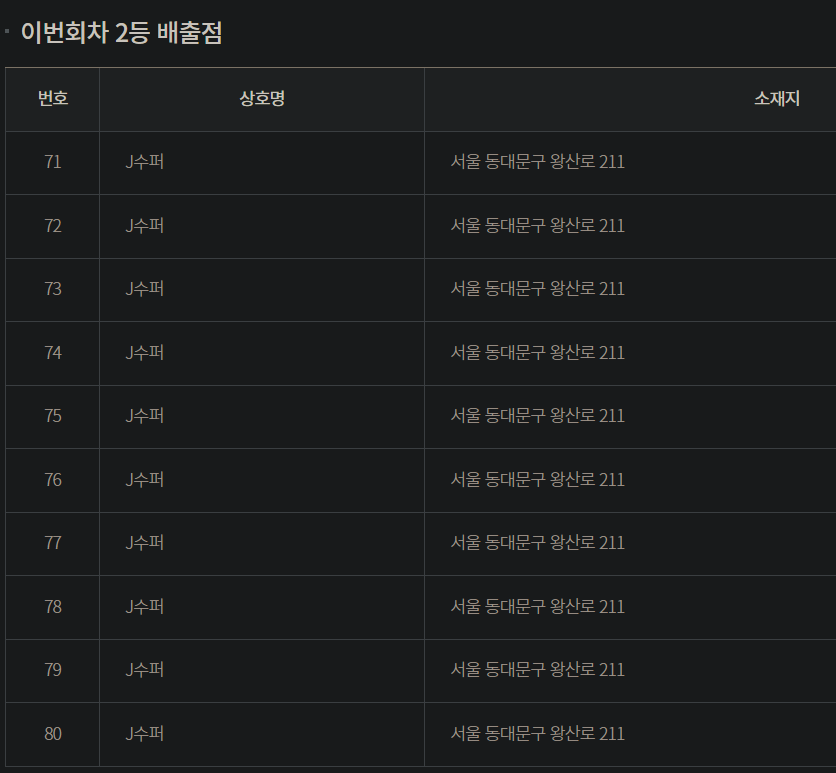Image resolution: width=836 pixels, height=773 pixels.
Task: Click J수퍼 store name in row 71
Action: coord(145,162)
